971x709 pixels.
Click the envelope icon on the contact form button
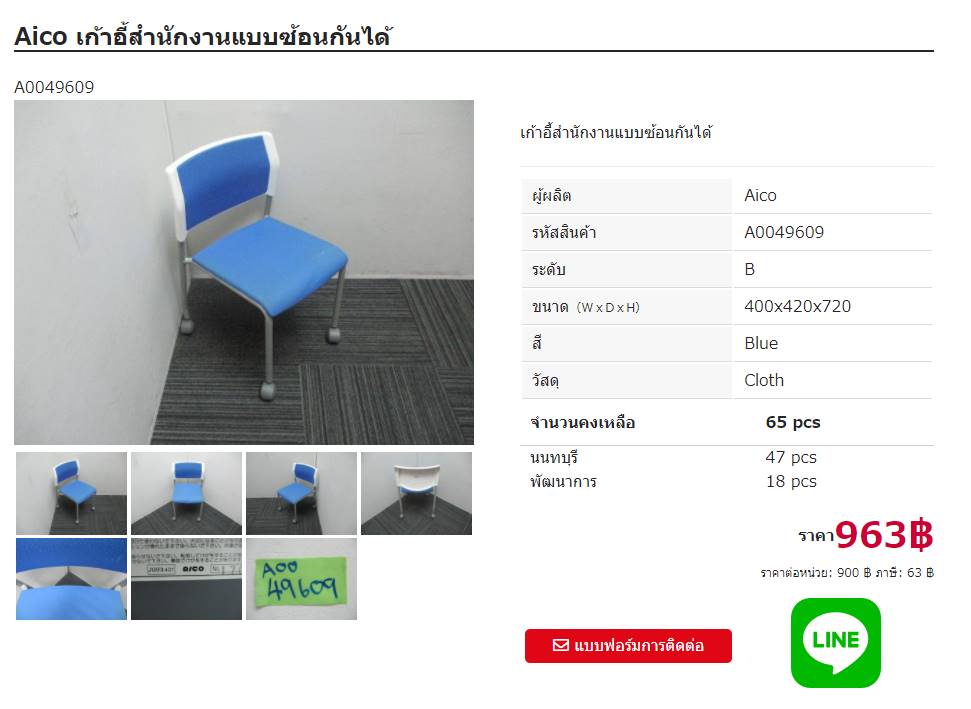(560, 645)
